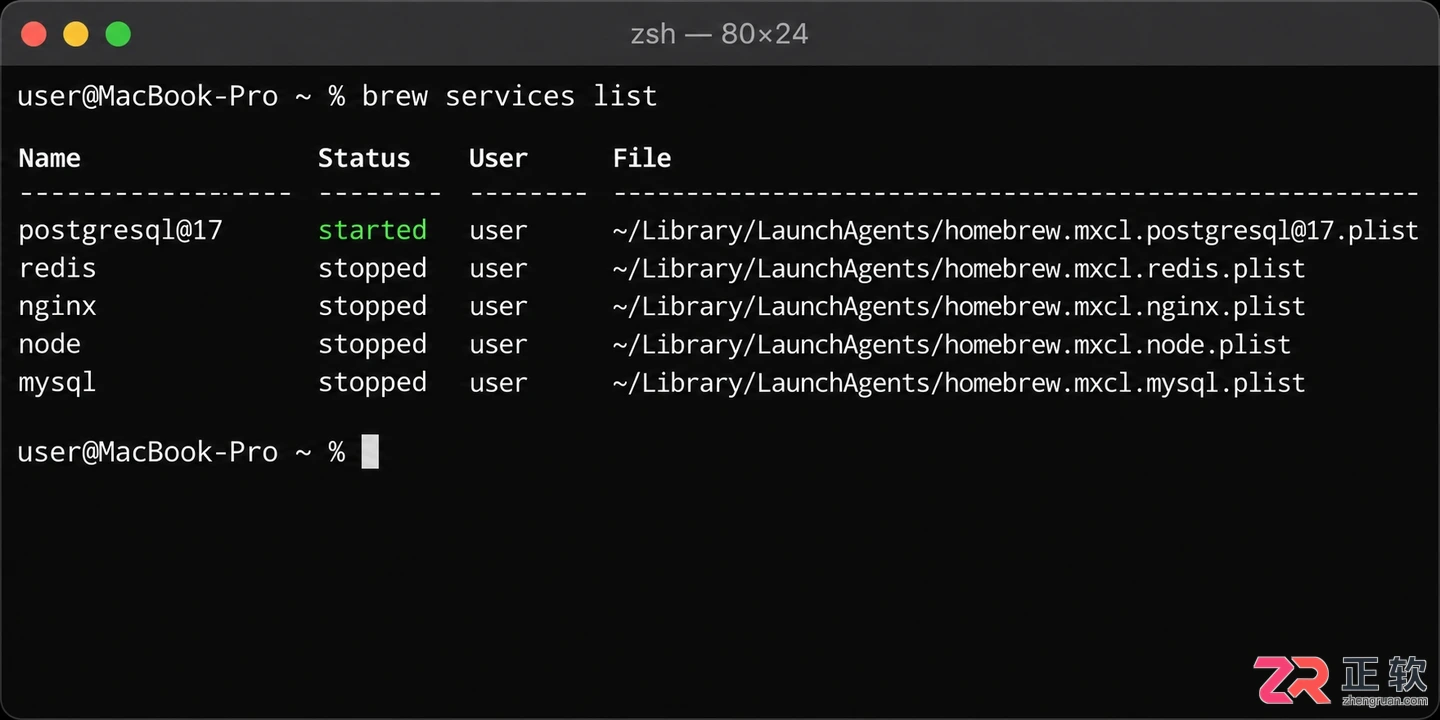Image resolution: width=1440 pixels, height=720 pixels.
Task: Select the 'node' service name
Action: click(x=49, y=344)
